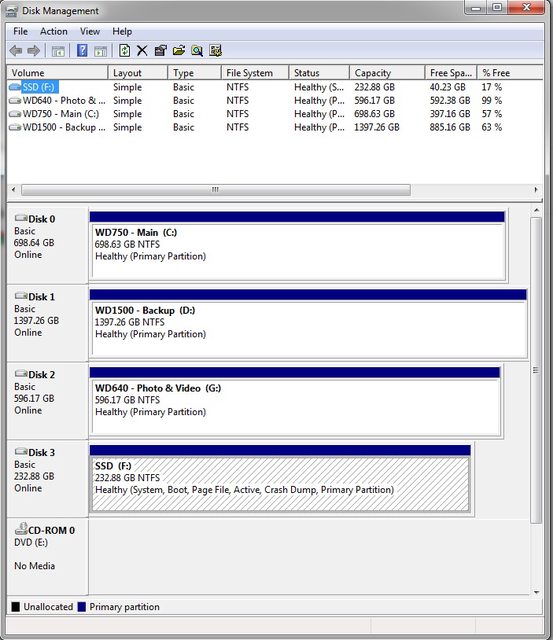Click the disk pane vertical scrollbar thumb
Screen dimensions: 553x640
[536, 370]
